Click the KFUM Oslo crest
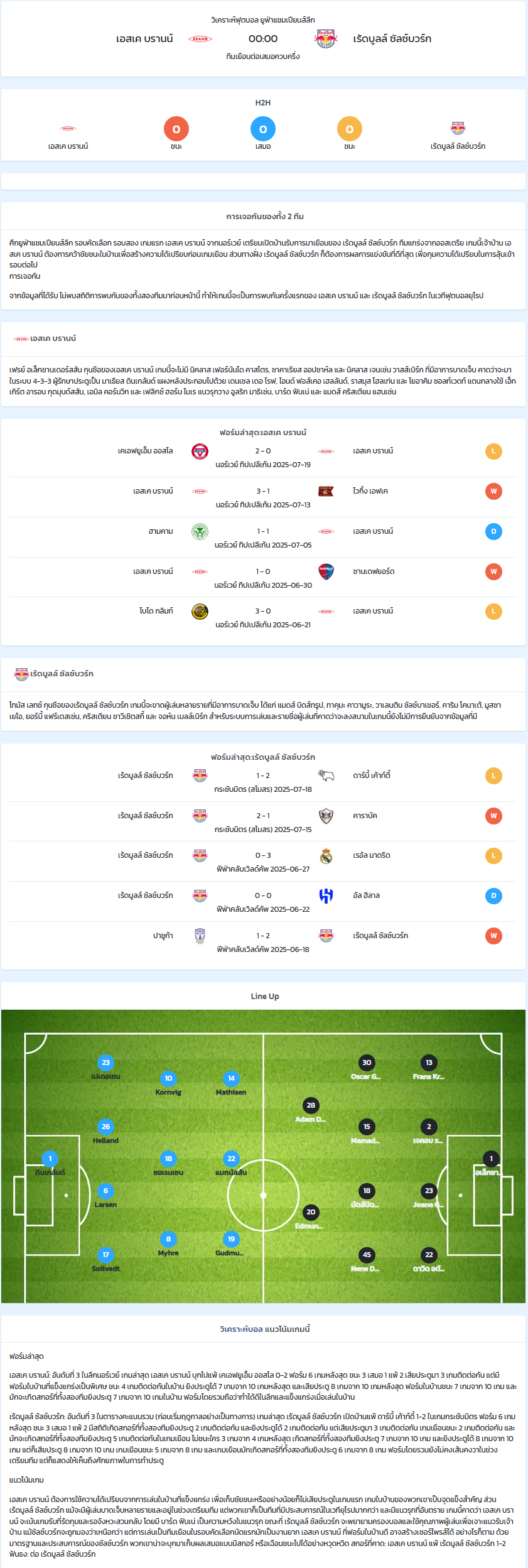Viewport: 528px width, 1568px height. [x=200, y=451]
